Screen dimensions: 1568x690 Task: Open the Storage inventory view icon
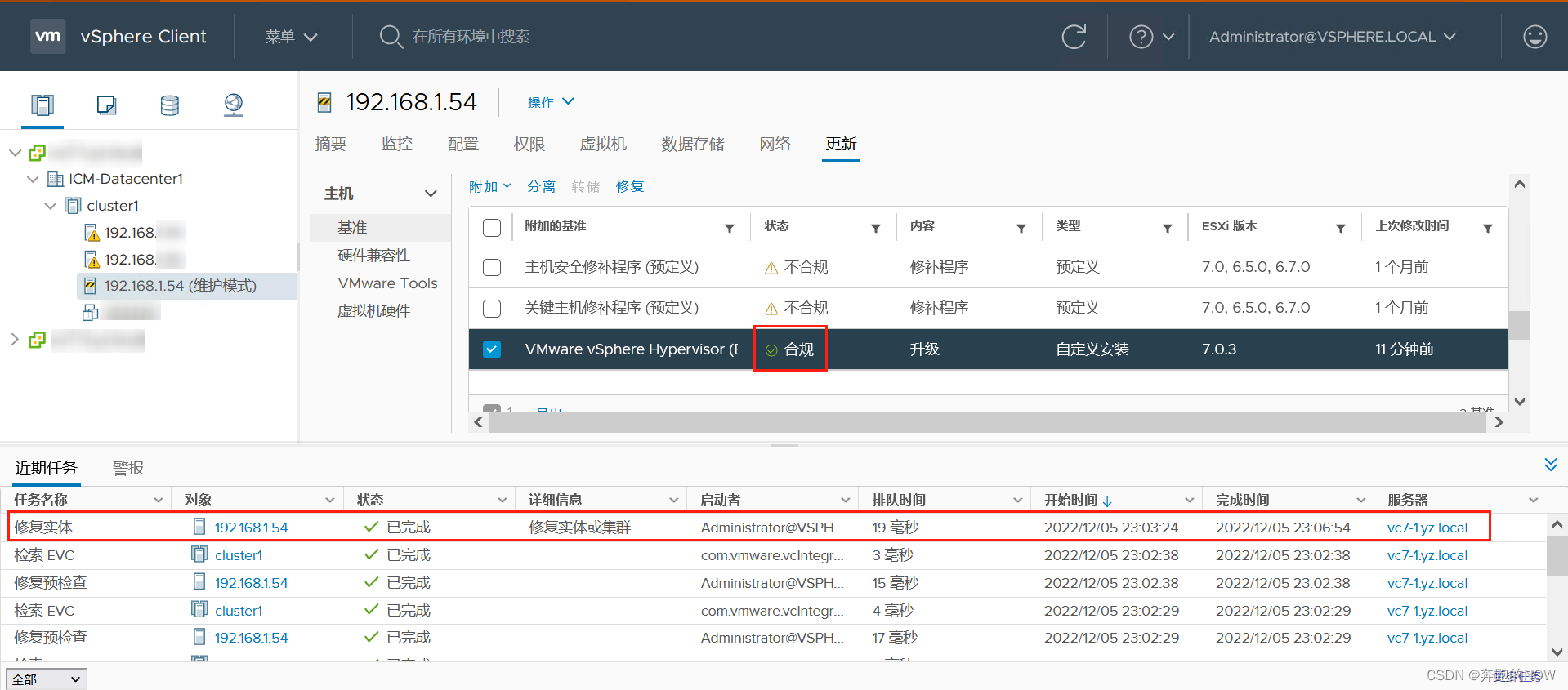[170, 105]
